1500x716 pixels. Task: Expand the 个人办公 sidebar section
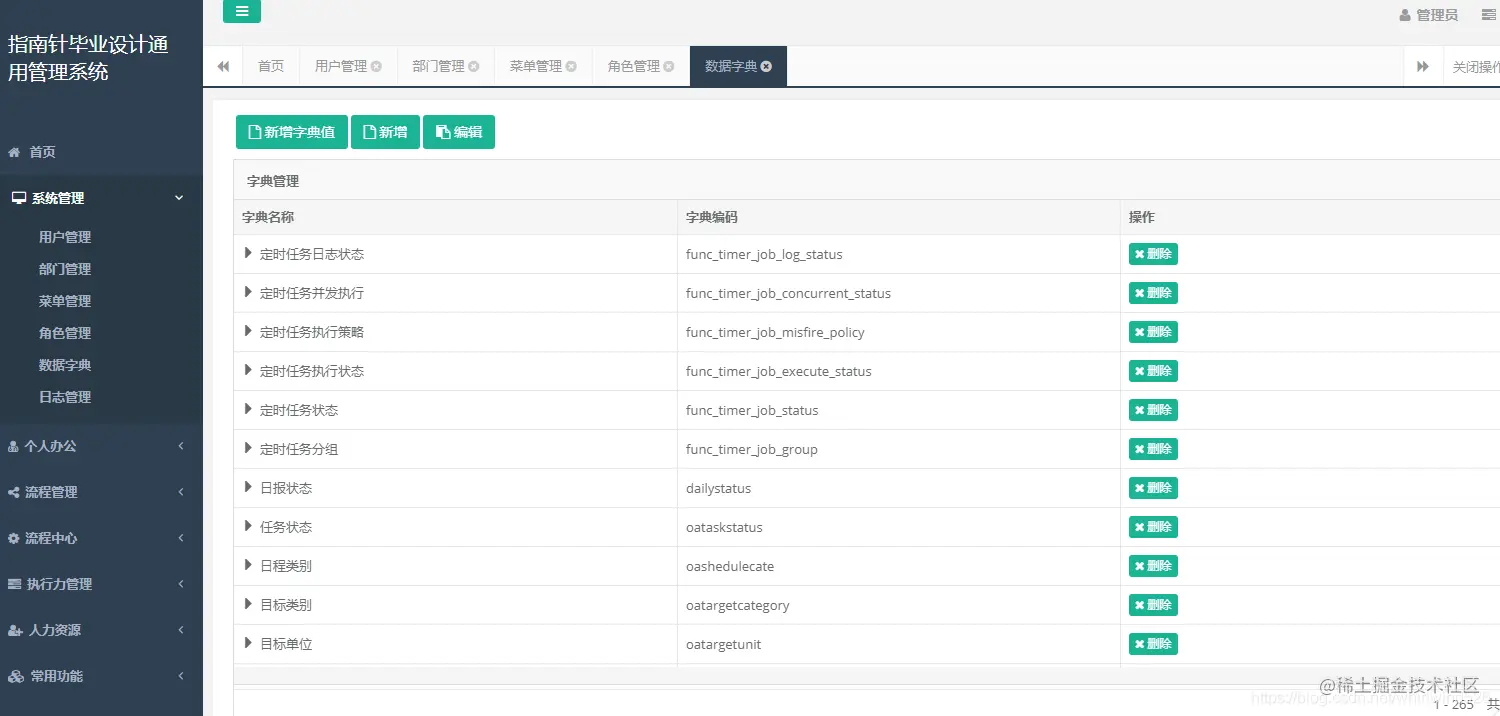pyautogui.click(x=101, y=446)
